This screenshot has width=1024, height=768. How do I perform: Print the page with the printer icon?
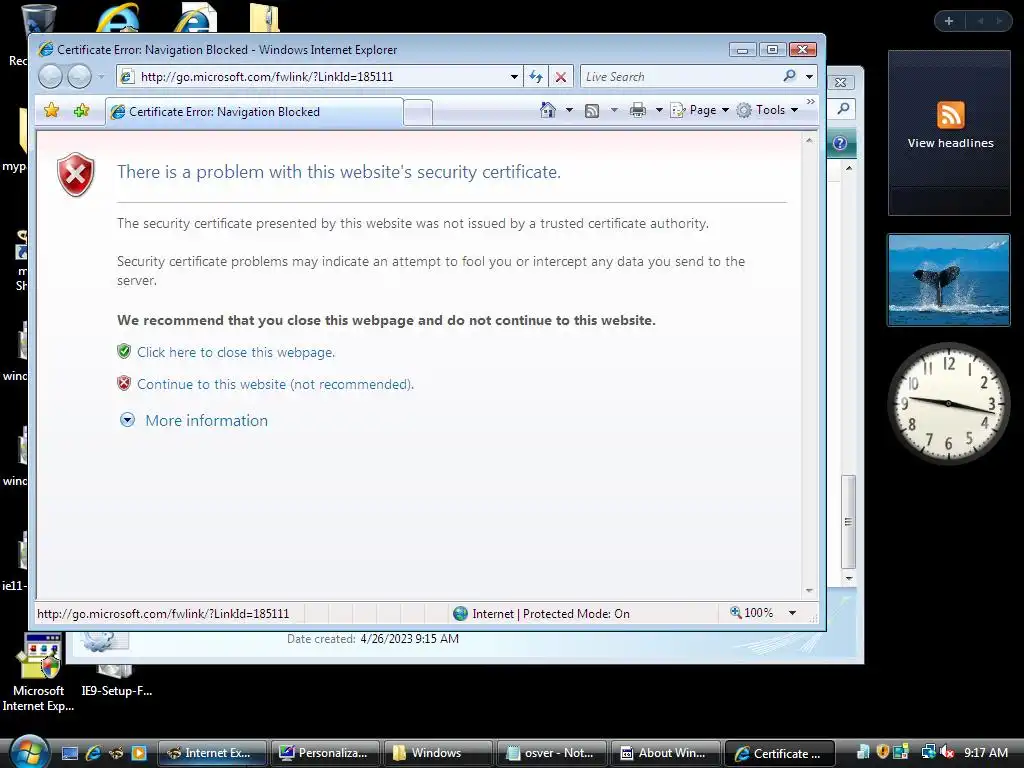pos(637,110)
